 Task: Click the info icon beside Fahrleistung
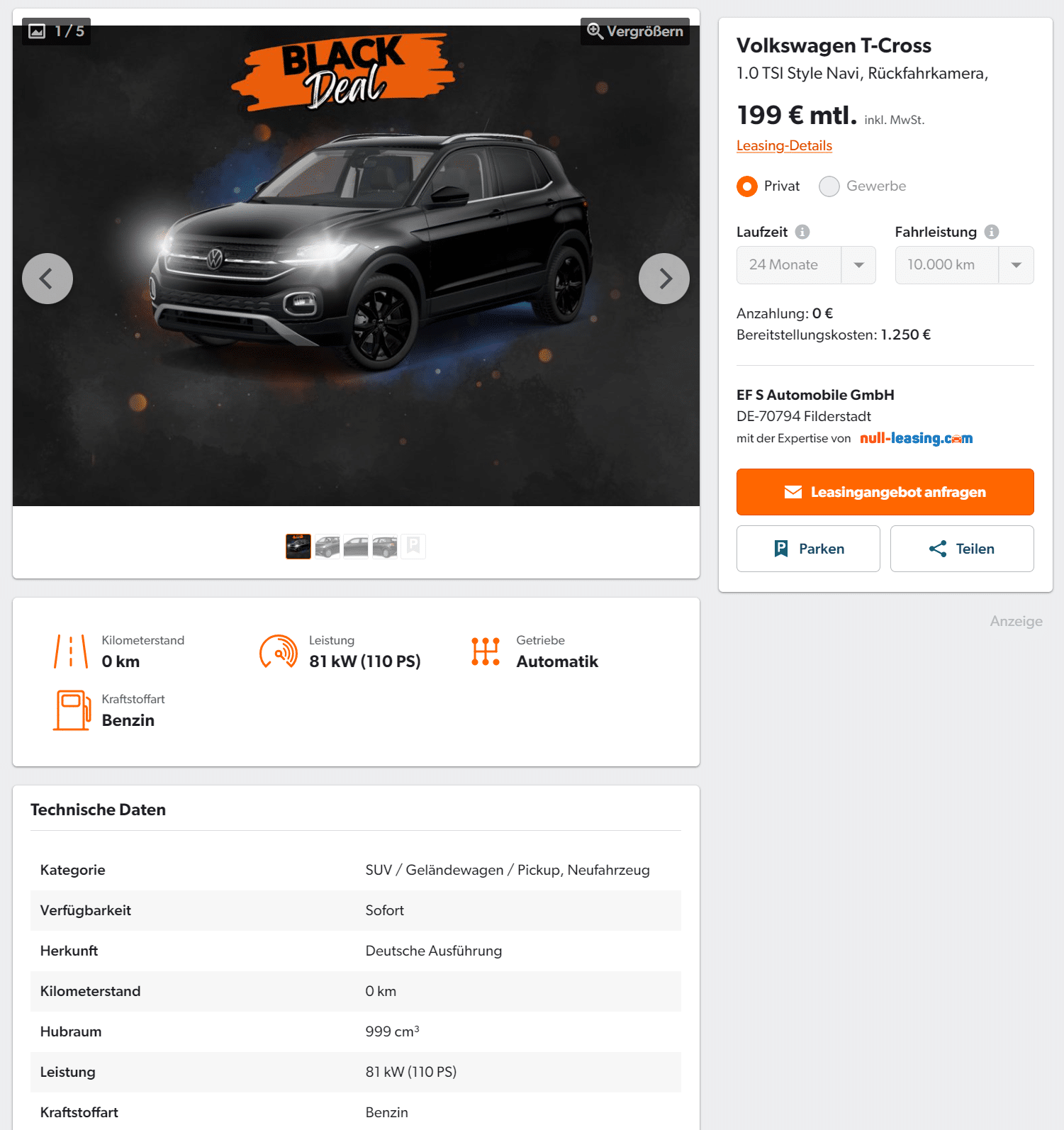(992, 232)
